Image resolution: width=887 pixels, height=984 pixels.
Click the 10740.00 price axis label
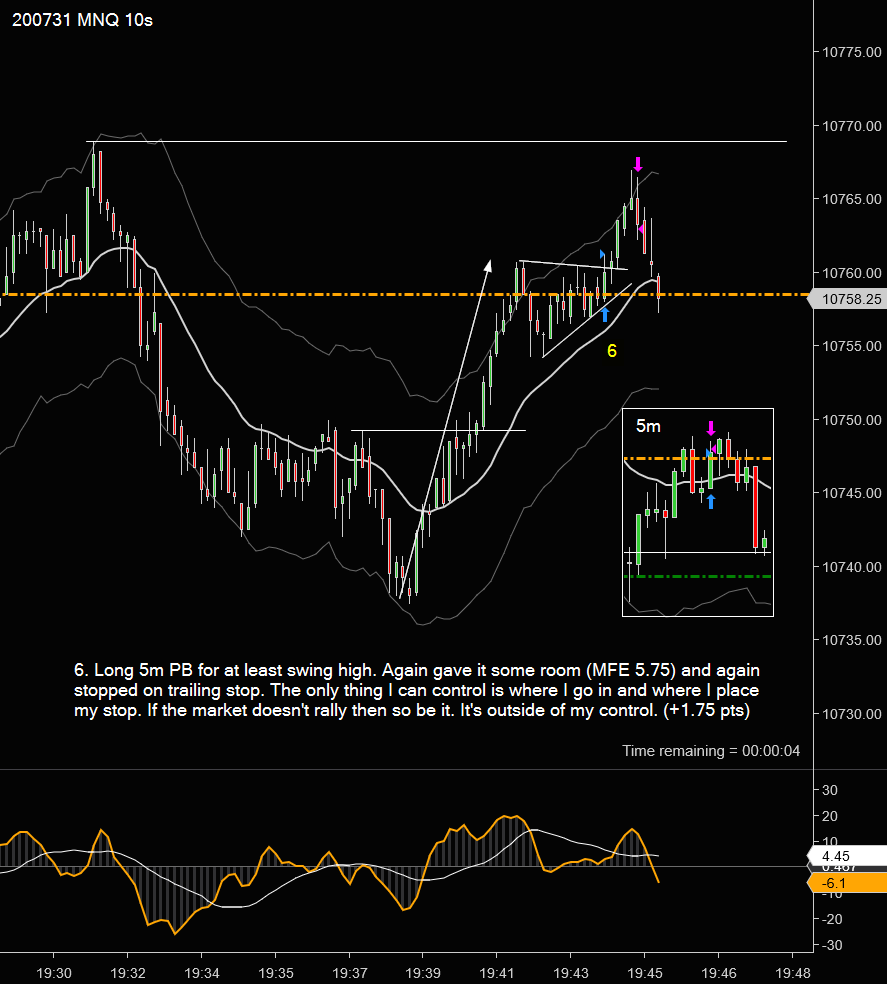click(x=851, y=567)
